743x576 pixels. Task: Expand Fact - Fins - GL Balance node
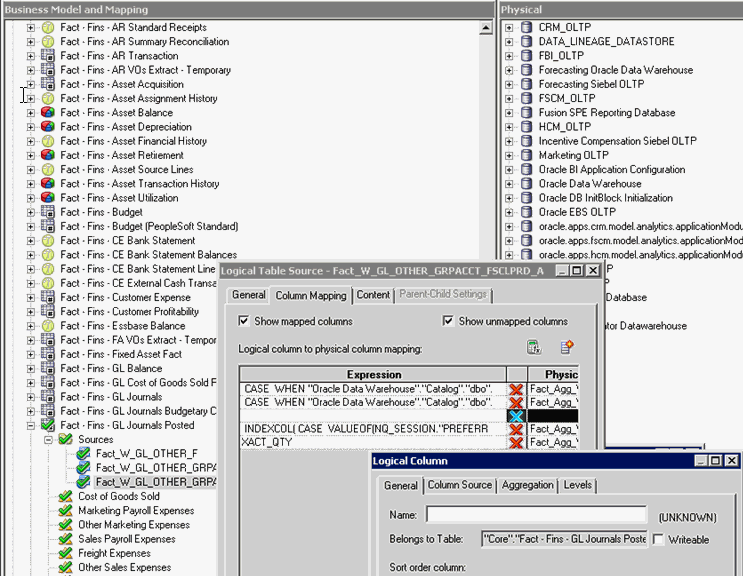(31, 369)
